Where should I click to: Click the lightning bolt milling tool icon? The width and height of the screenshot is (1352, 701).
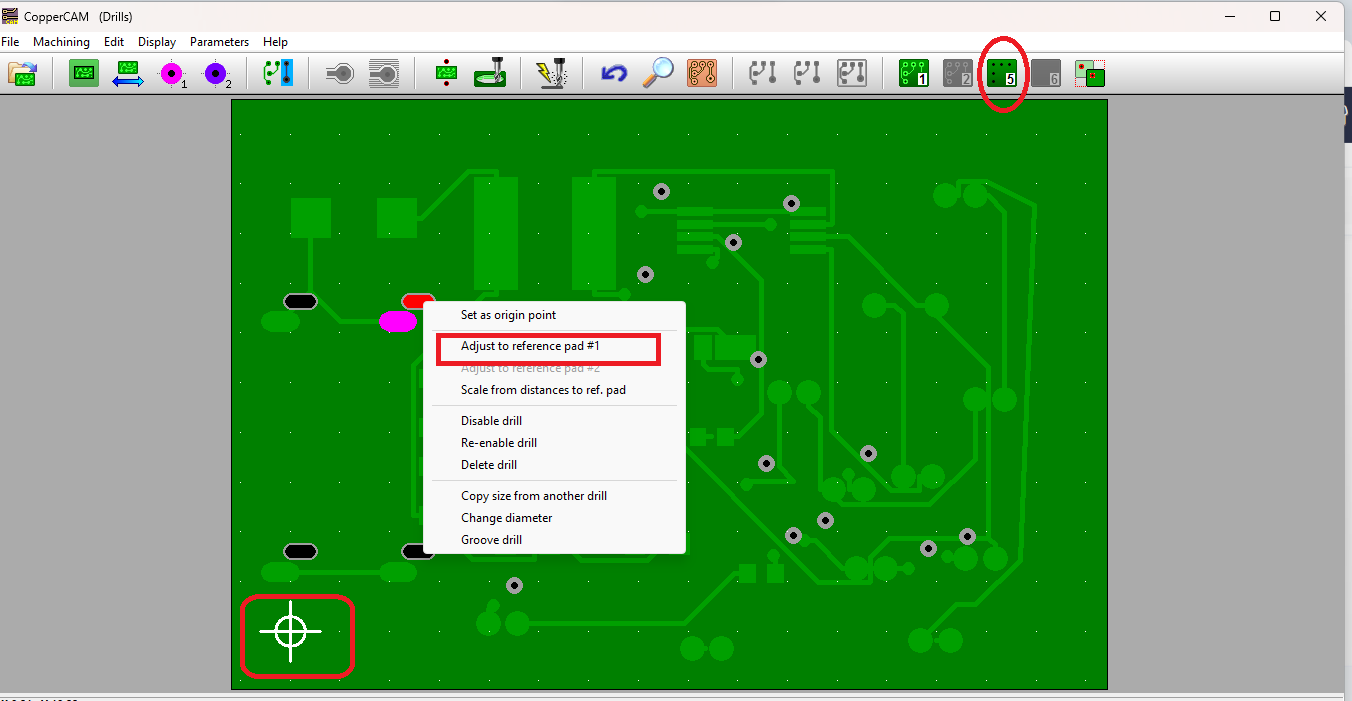551,73
